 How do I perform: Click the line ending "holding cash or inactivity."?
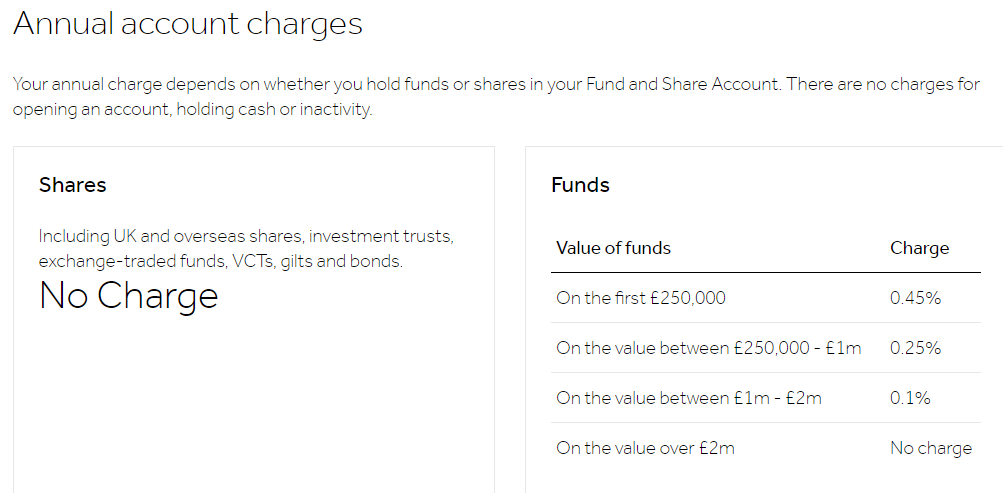pos(192,110)
